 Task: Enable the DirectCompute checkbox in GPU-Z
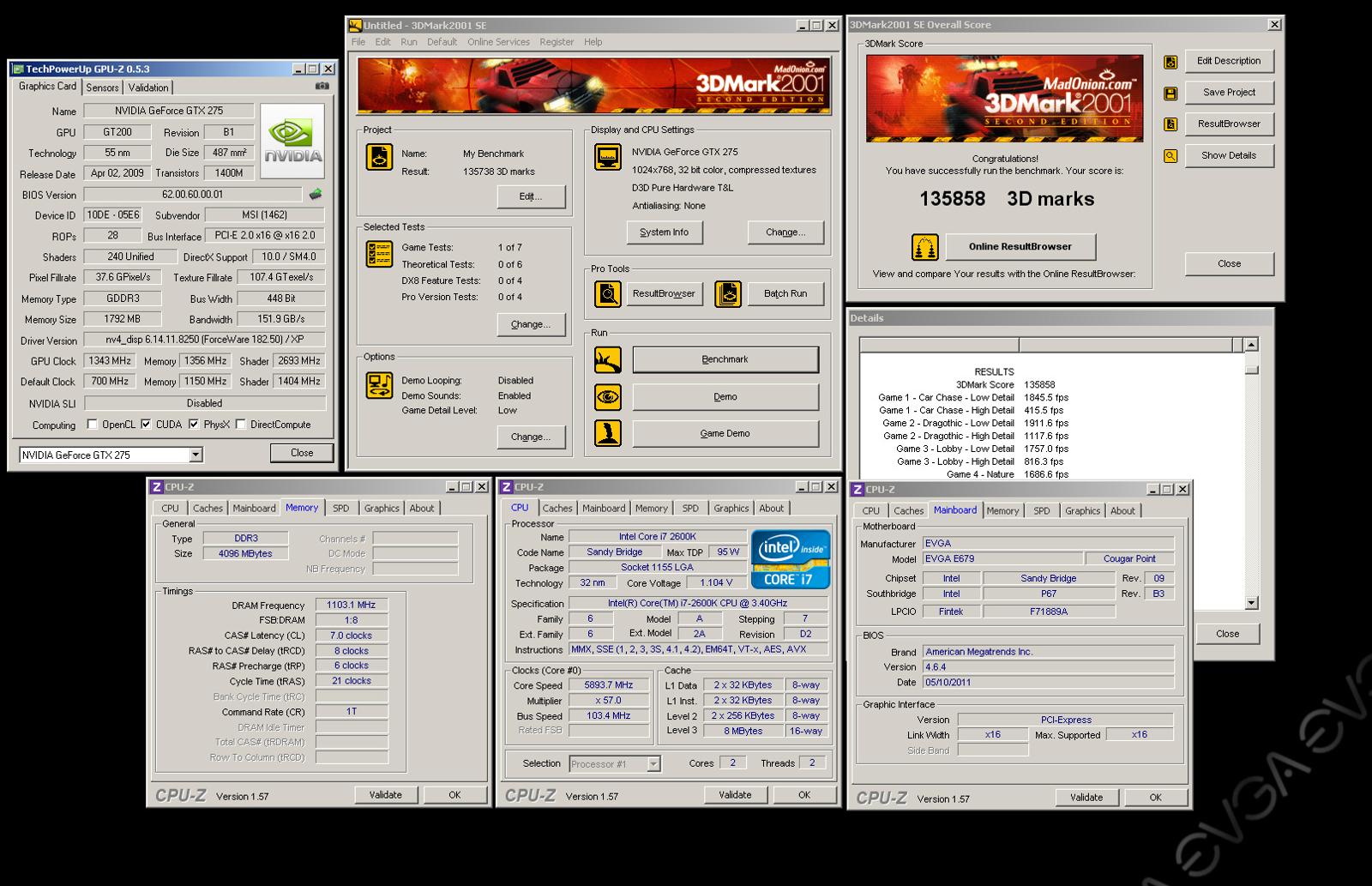coord(241,424)
